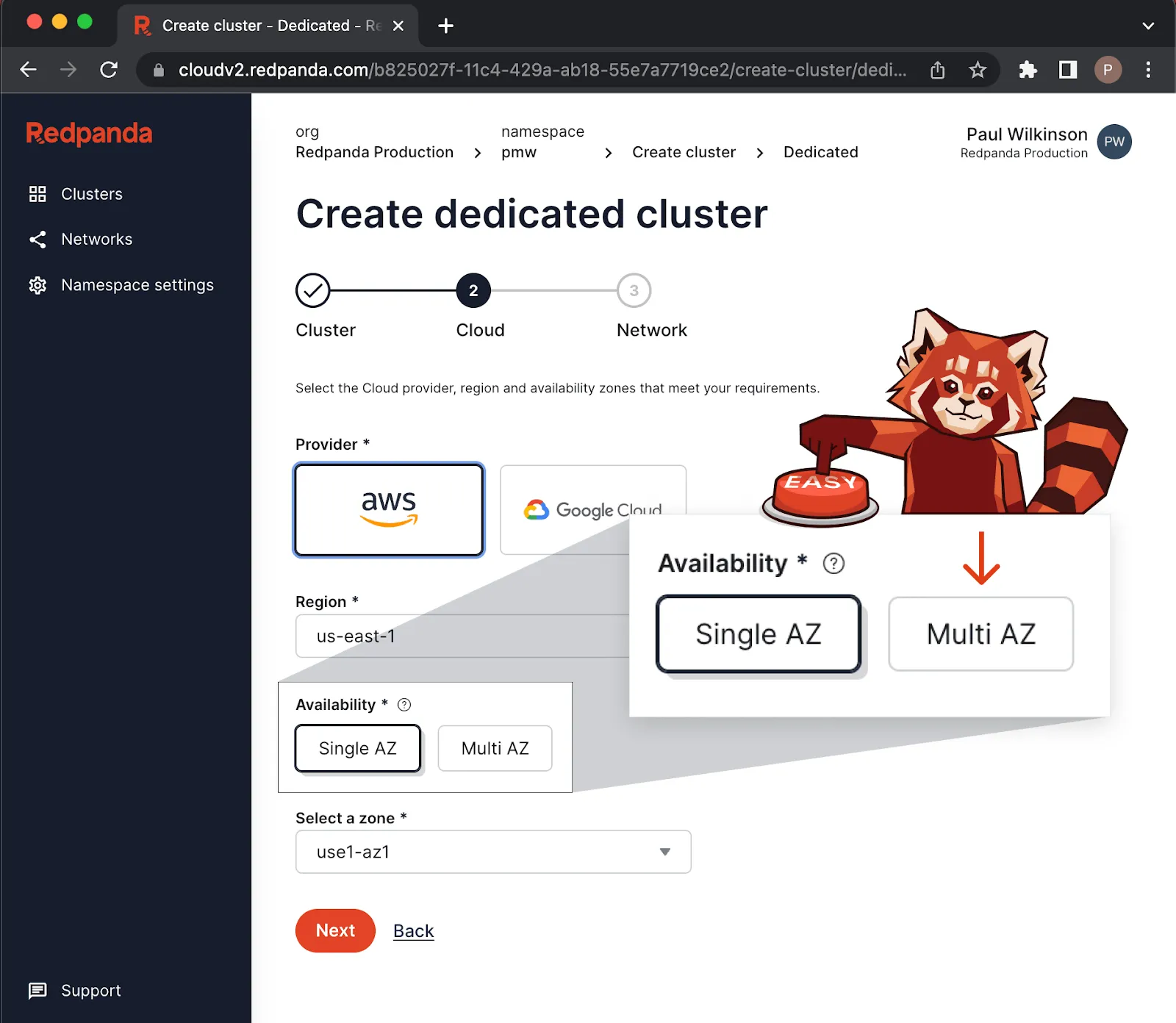The width and height of the screenshot is (1176, 1023).
Task: Select AWS as the cloud provider
Action: click(x=389, y=509)
